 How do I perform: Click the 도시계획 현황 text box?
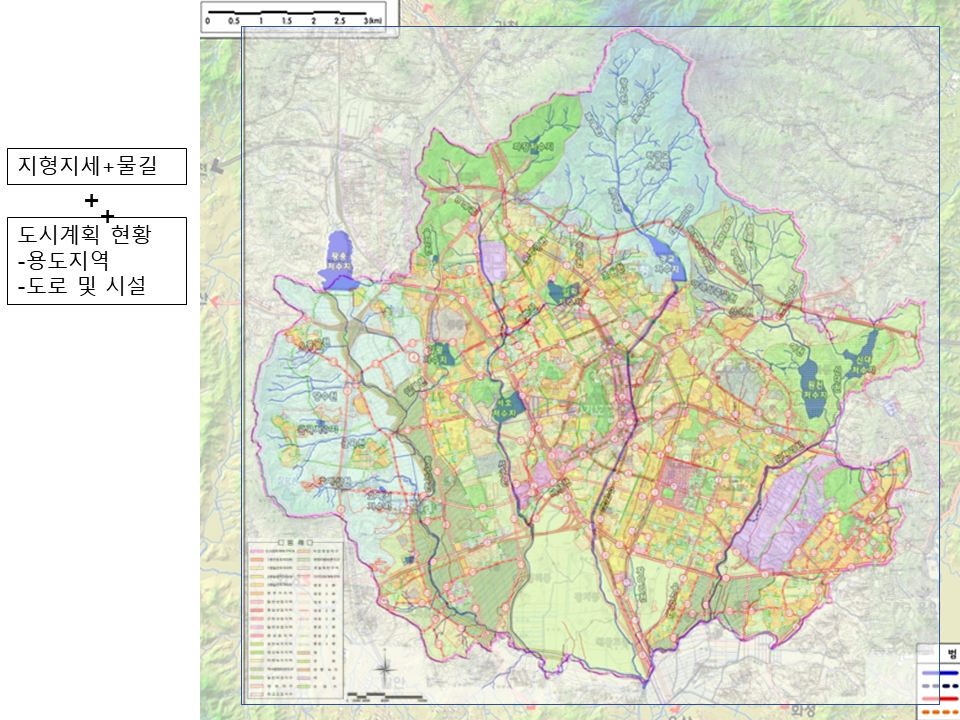point(97,261)
